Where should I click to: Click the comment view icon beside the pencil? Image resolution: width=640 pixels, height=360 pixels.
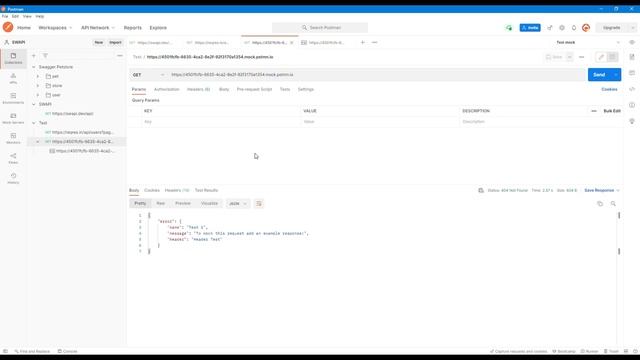pyautogui.click(x=612, y=57)
